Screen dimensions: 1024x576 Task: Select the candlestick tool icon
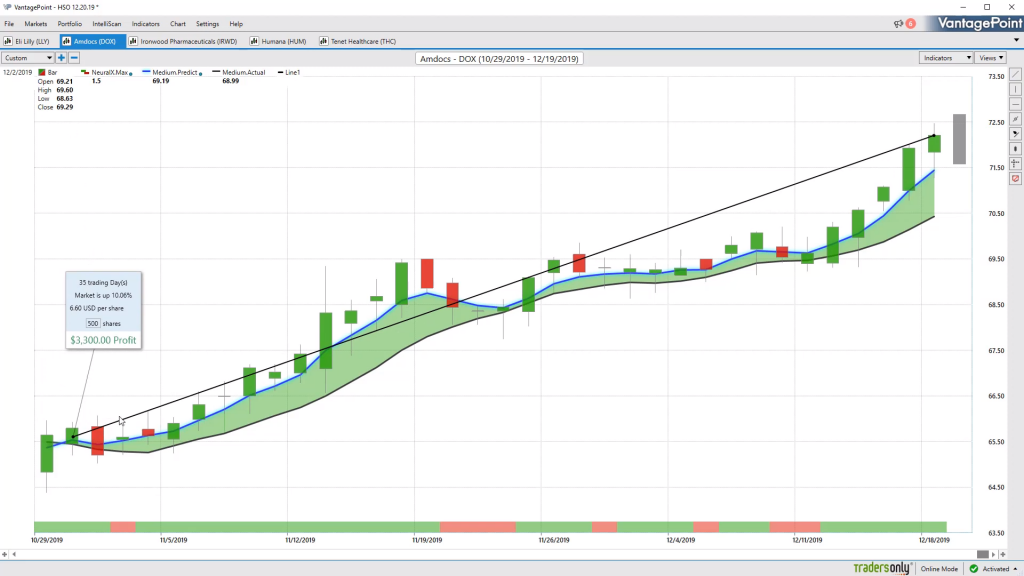1016,149
